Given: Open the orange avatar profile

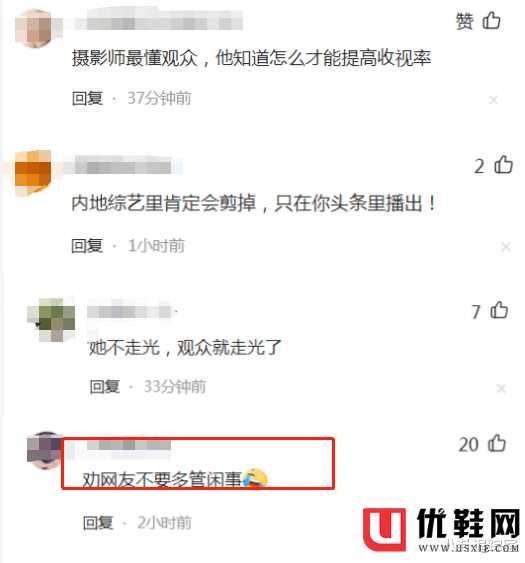Looking at the screenshot, I should tap(33, 173).
